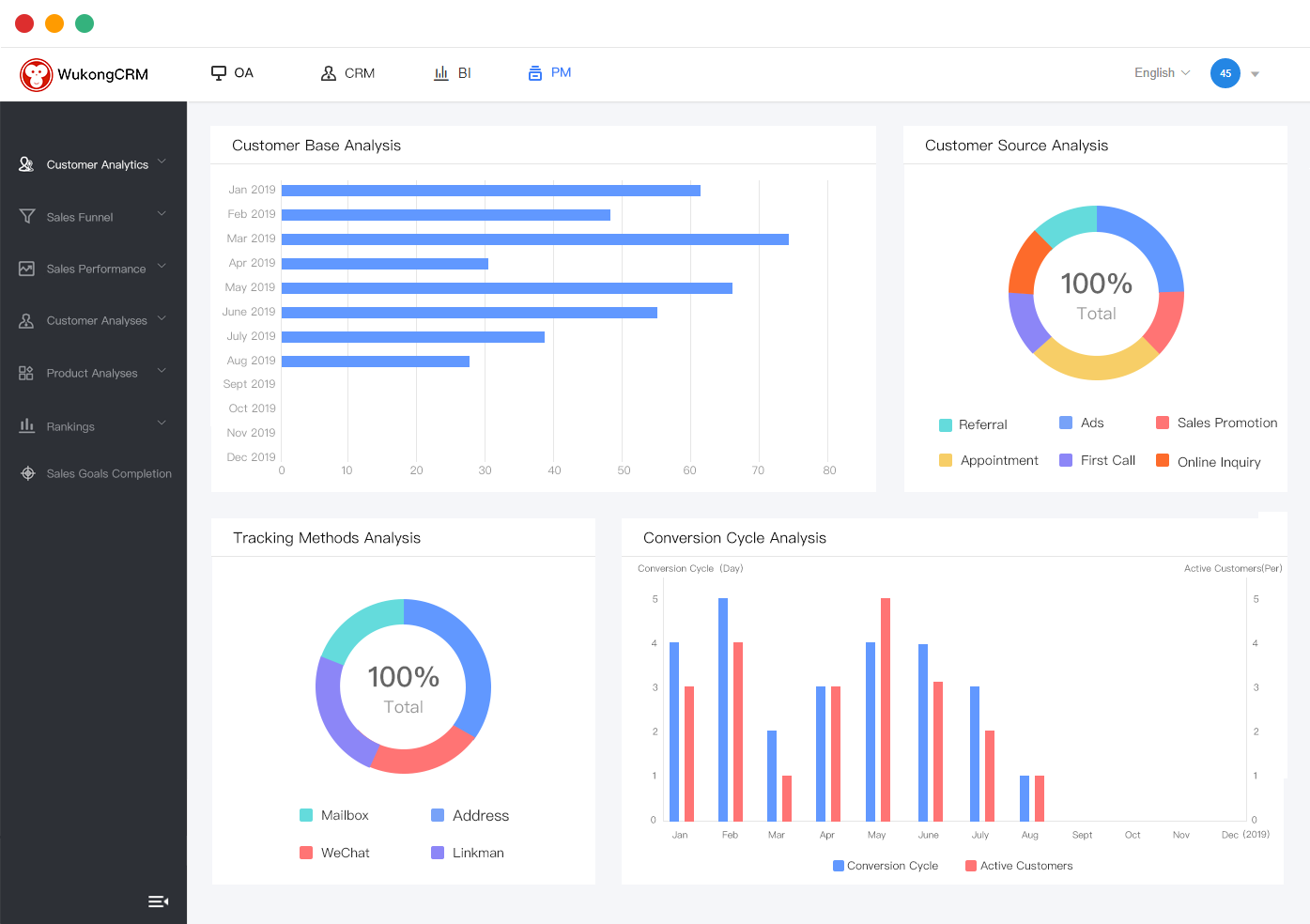
Task: Click the blue Feb Conversion Cycle bar
Action: [723, 710]
